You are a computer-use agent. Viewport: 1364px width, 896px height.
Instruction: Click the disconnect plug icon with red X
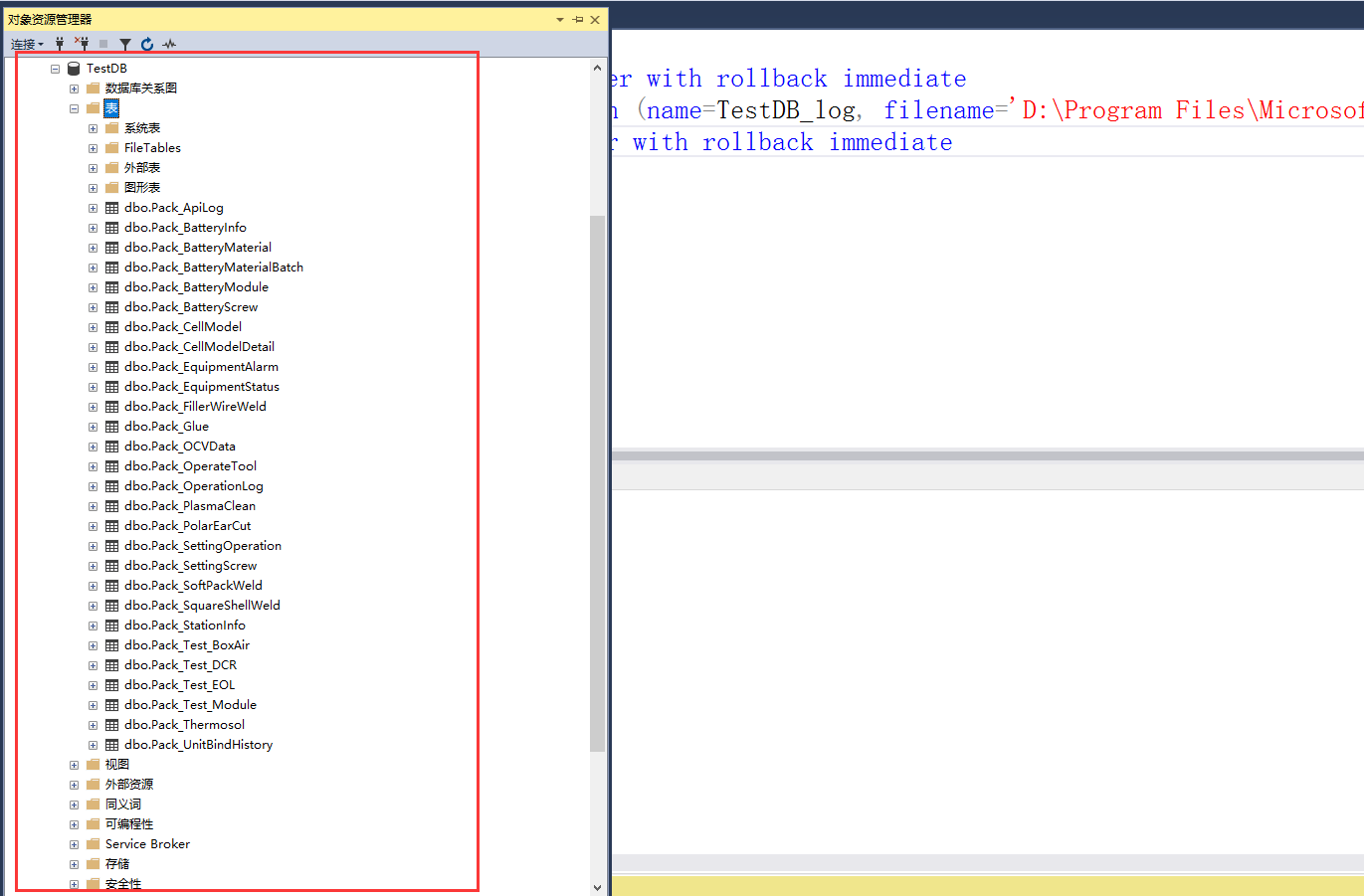click(82, 44)
